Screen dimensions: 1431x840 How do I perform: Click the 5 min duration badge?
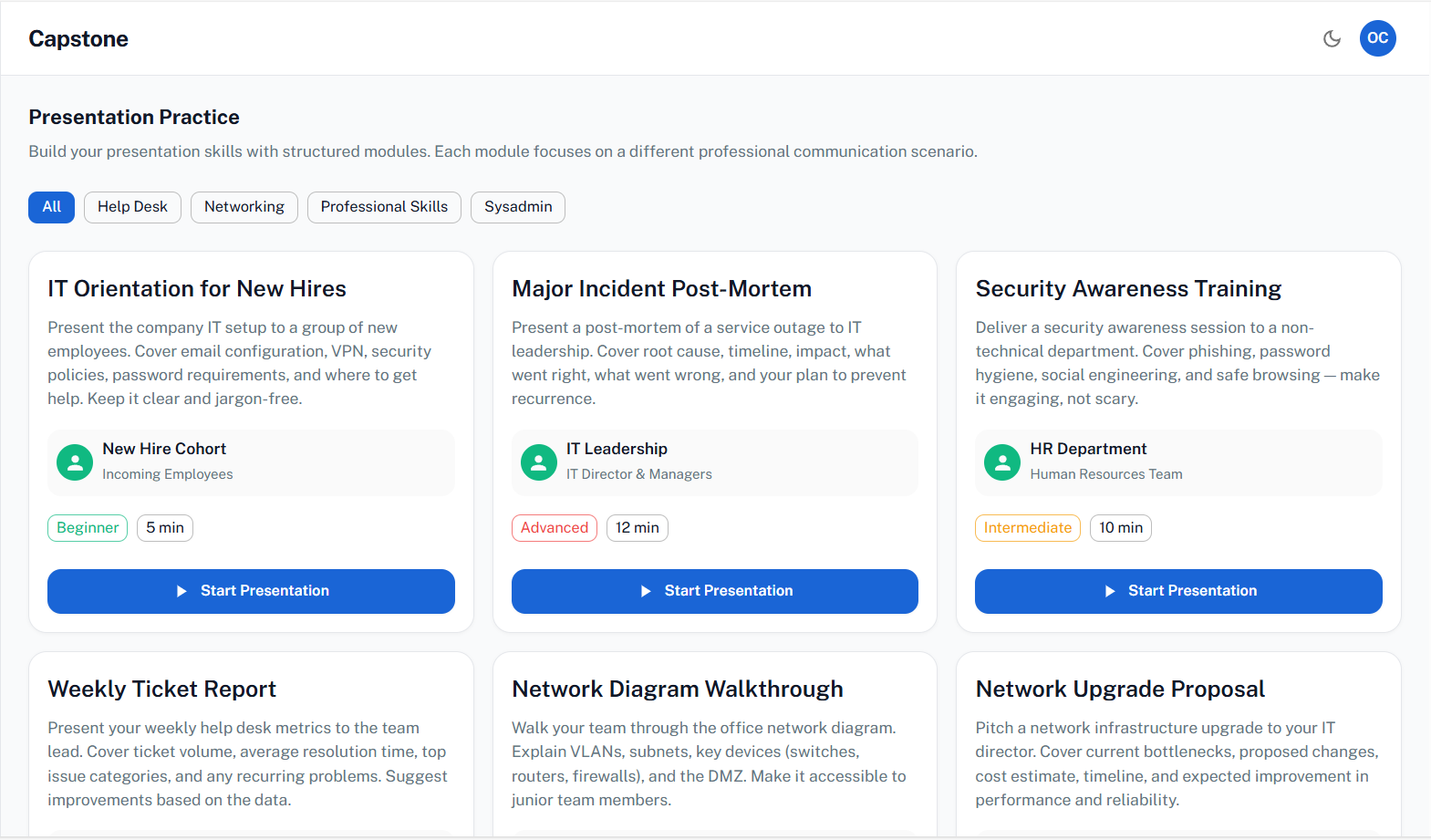click(x=165, y=528)
